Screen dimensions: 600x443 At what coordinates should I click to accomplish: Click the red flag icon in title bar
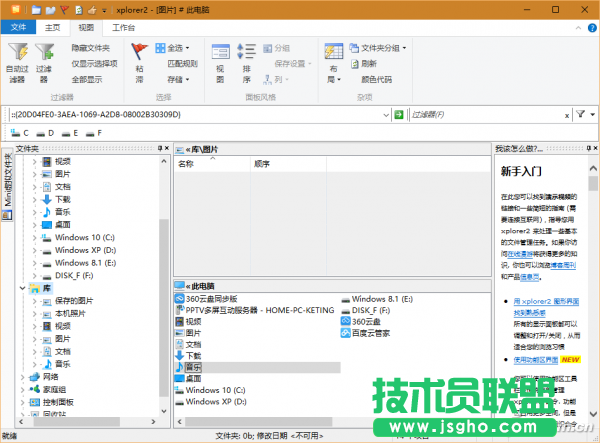click(x=64, y=10)
